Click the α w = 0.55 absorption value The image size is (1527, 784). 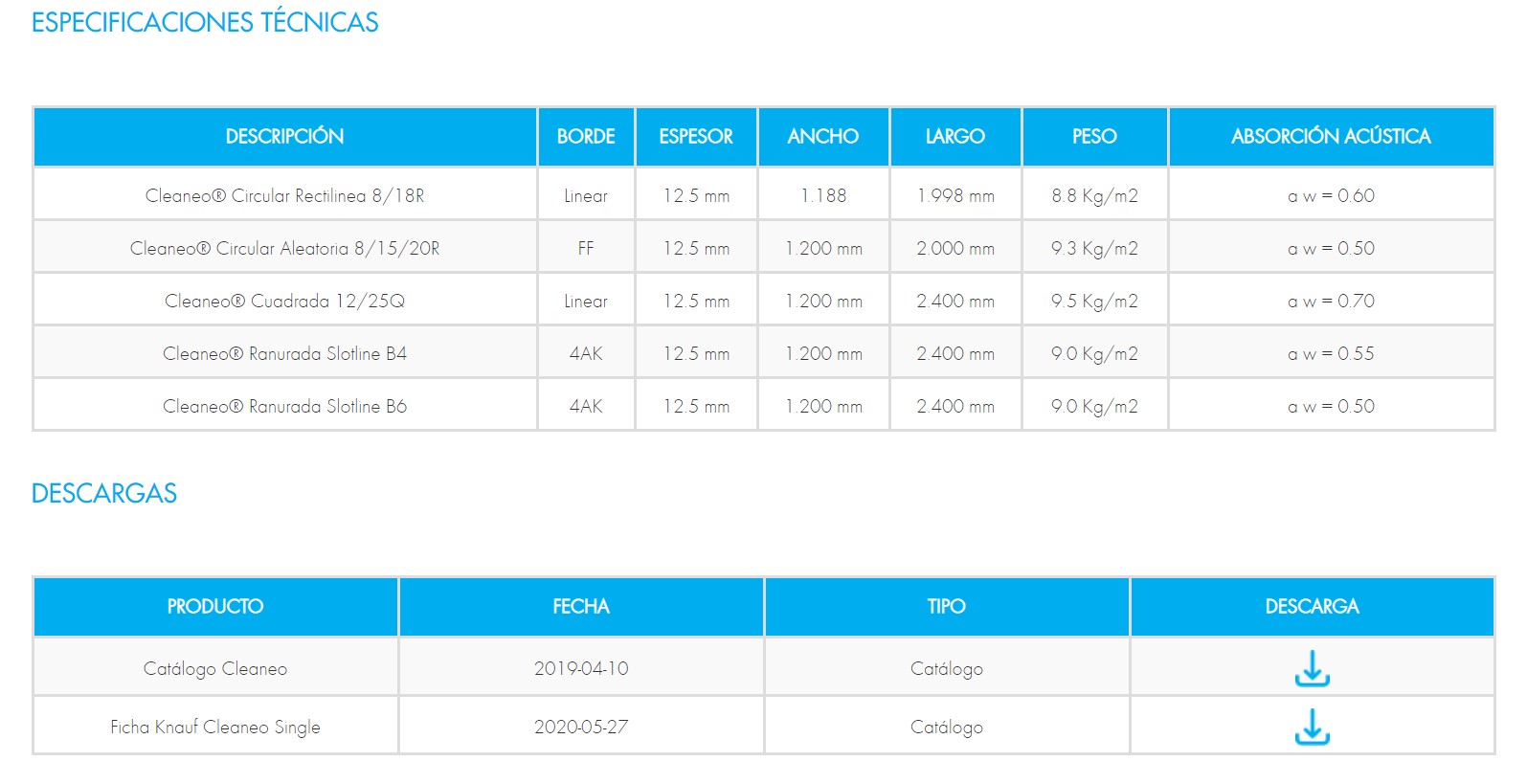tap(1331, 353)
